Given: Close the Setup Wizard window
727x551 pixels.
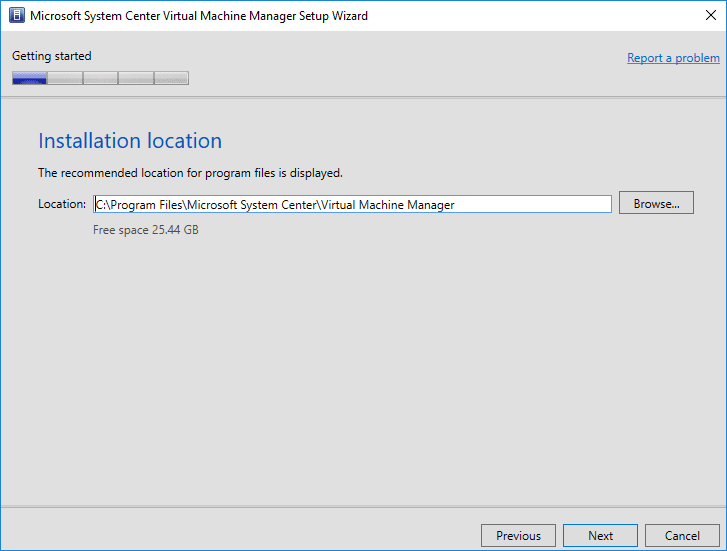Looking at the screenshot, I should (x=703, y=16).
